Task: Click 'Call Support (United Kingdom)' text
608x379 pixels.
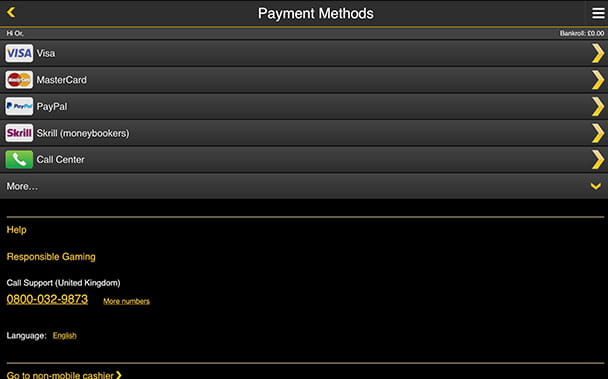Action: [64, 283]
